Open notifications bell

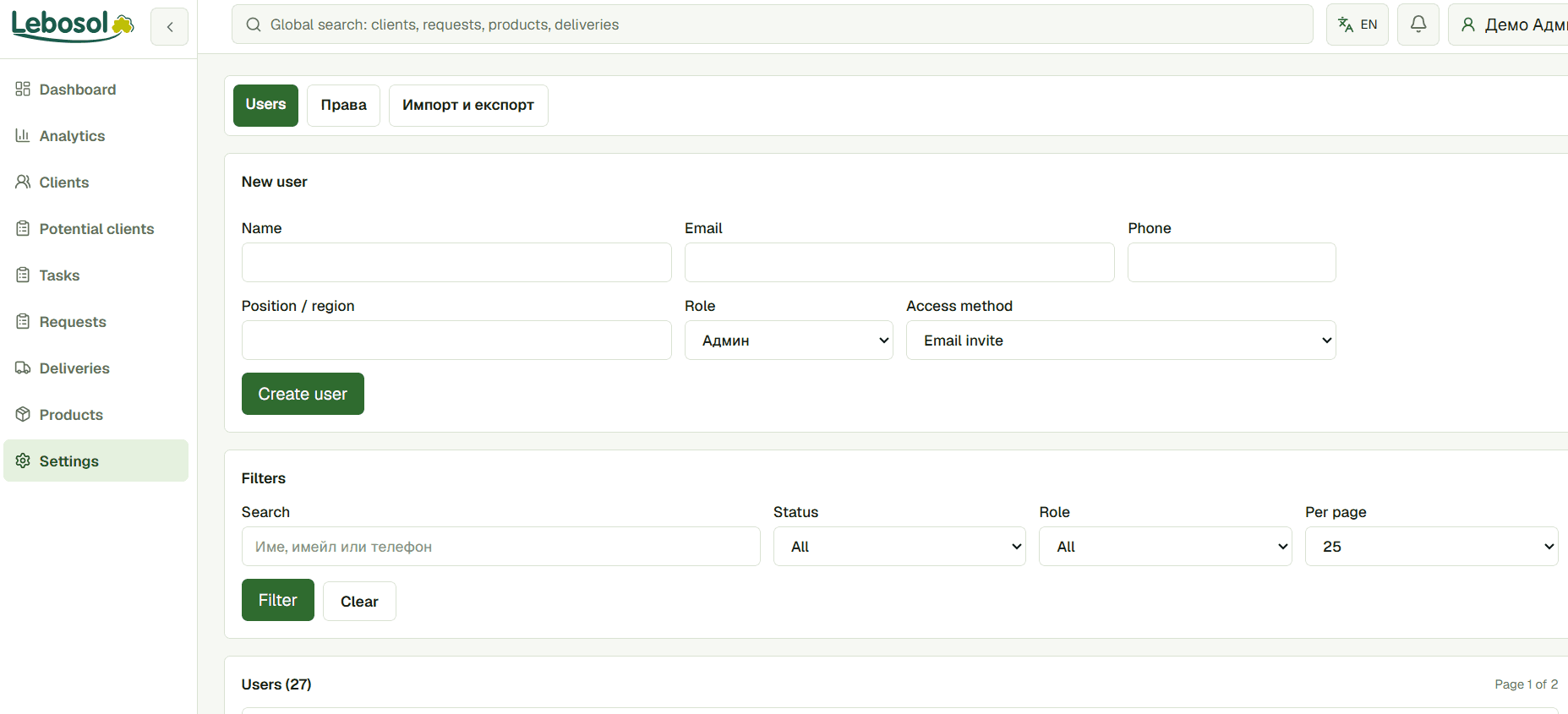[x=1418, y=25]
